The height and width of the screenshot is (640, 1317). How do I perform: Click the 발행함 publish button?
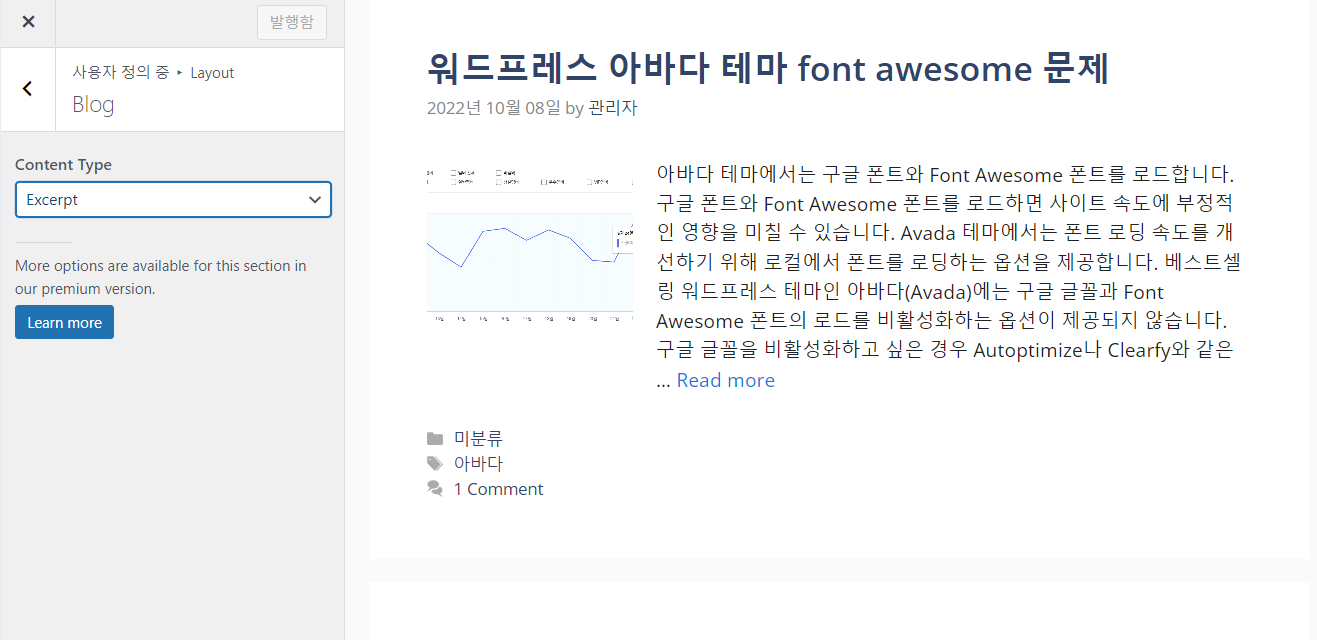click(x=291, y=22)
